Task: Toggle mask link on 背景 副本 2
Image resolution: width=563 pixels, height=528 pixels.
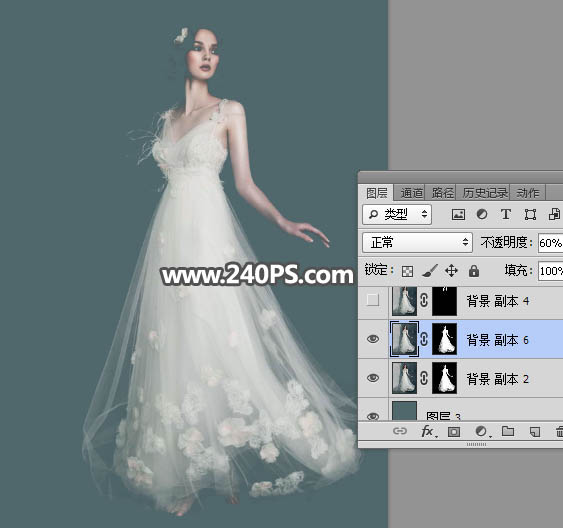Action: pyautogui.click(x=424, y=378)
